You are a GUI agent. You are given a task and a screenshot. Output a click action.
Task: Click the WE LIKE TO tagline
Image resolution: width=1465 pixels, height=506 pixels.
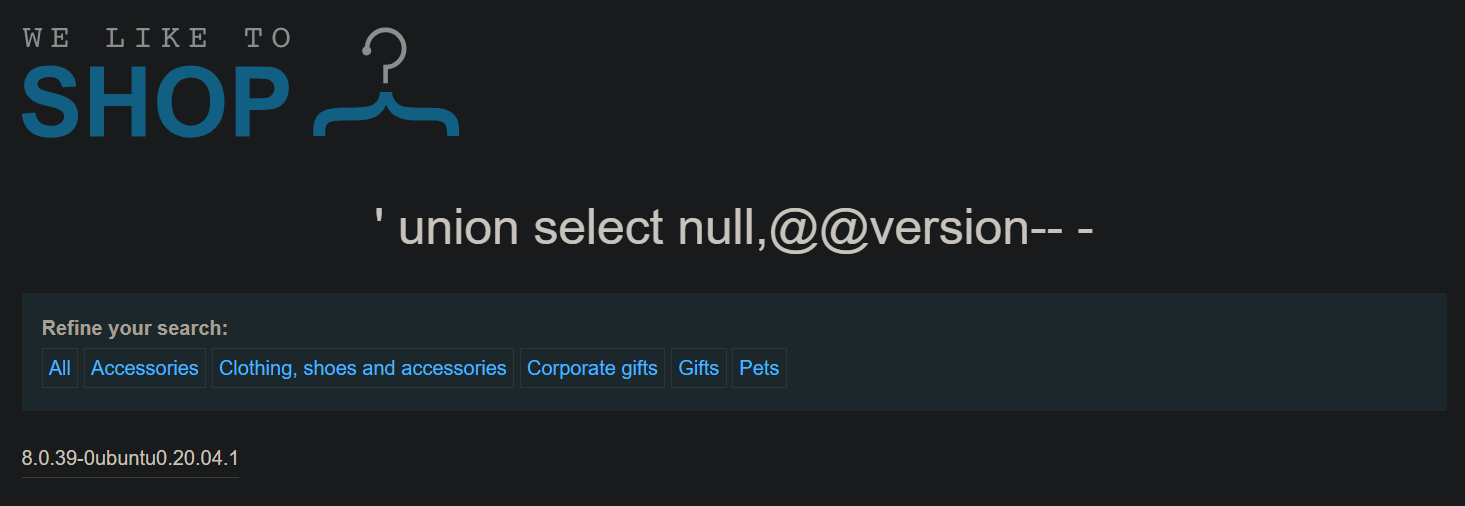(x=157, y=38)
